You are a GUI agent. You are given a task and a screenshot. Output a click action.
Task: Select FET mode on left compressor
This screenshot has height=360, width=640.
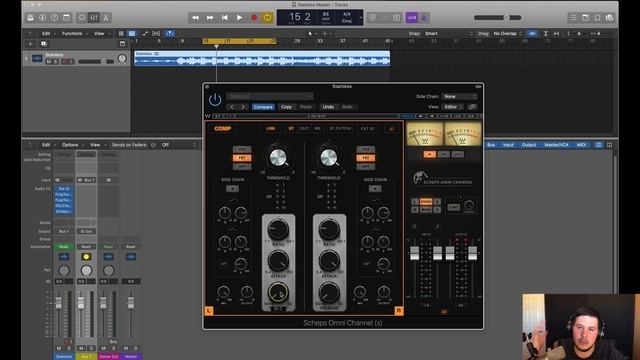pos(242,158)
